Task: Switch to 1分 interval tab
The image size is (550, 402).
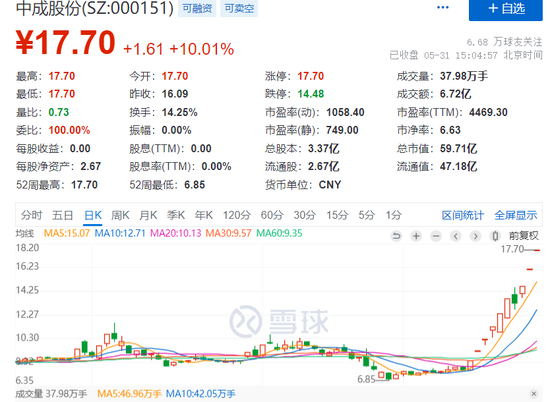Action: (393, 215)
